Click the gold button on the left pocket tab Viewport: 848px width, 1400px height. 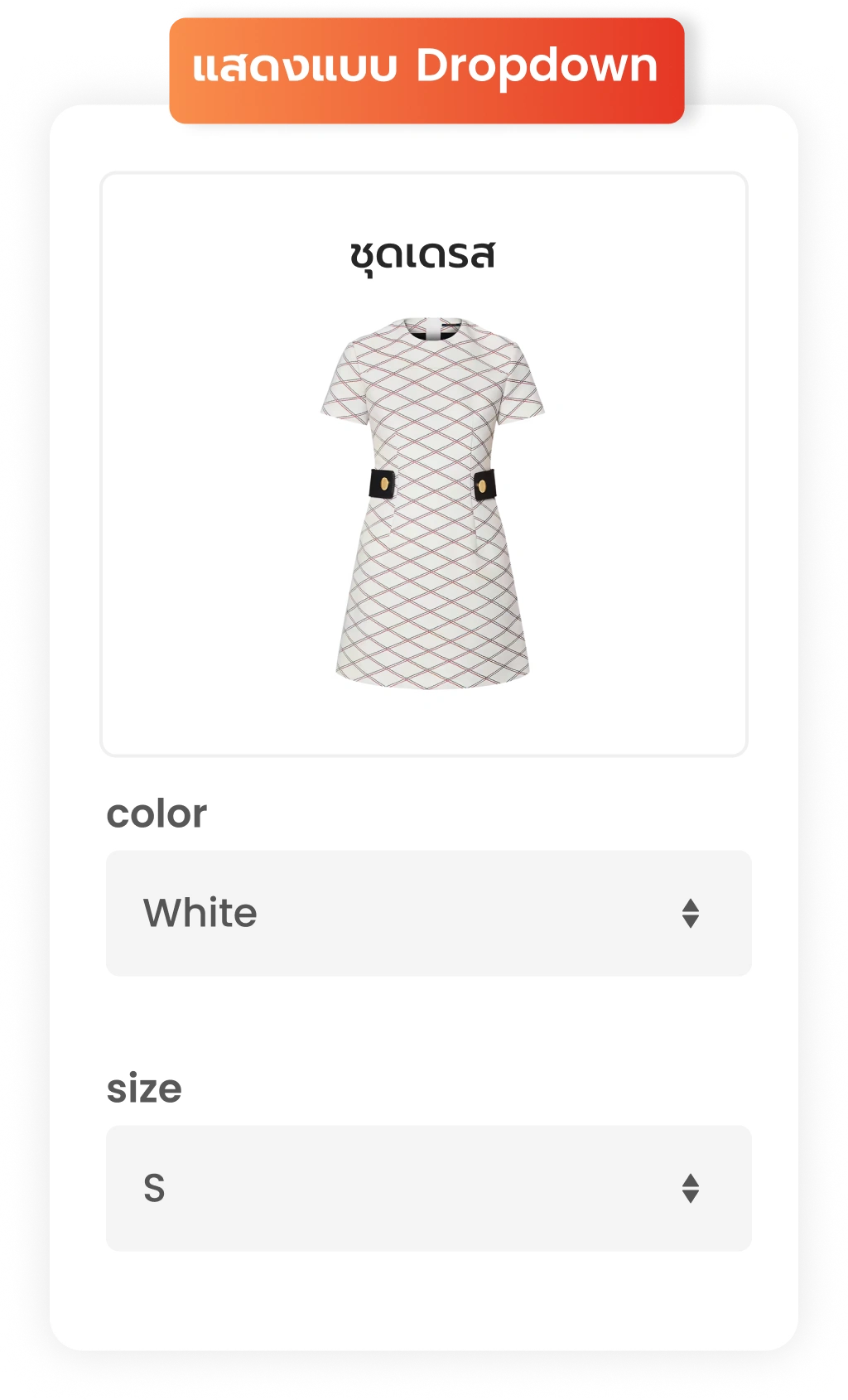[x=386, y=483]
